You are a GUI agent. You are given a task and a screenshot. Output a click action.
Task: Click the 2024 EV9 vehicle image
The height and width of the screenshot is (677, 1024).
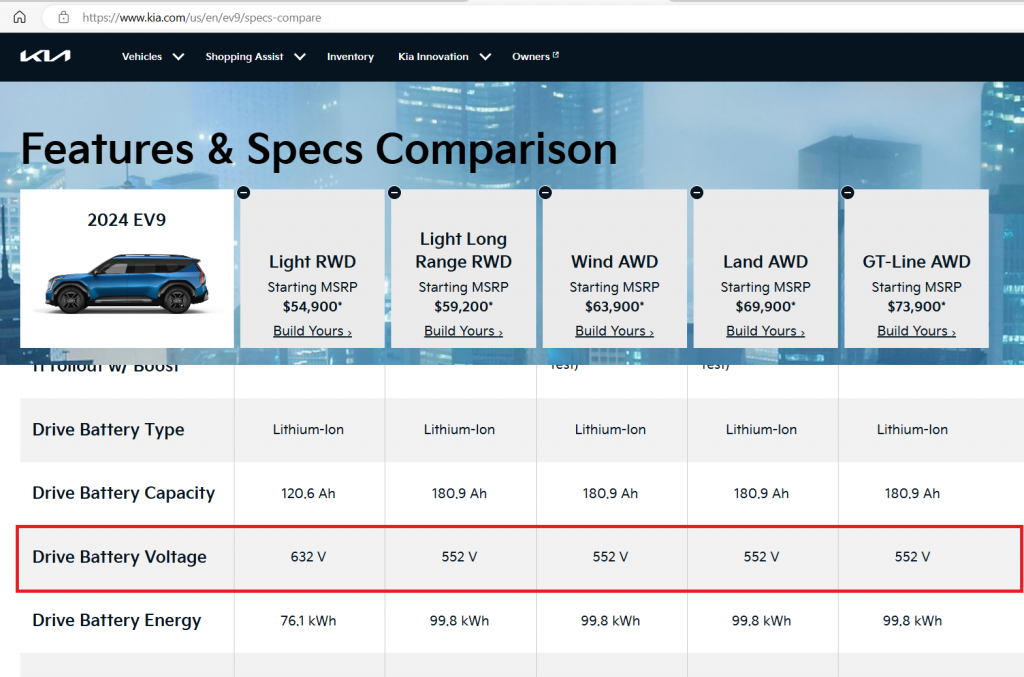pos(127,284)
